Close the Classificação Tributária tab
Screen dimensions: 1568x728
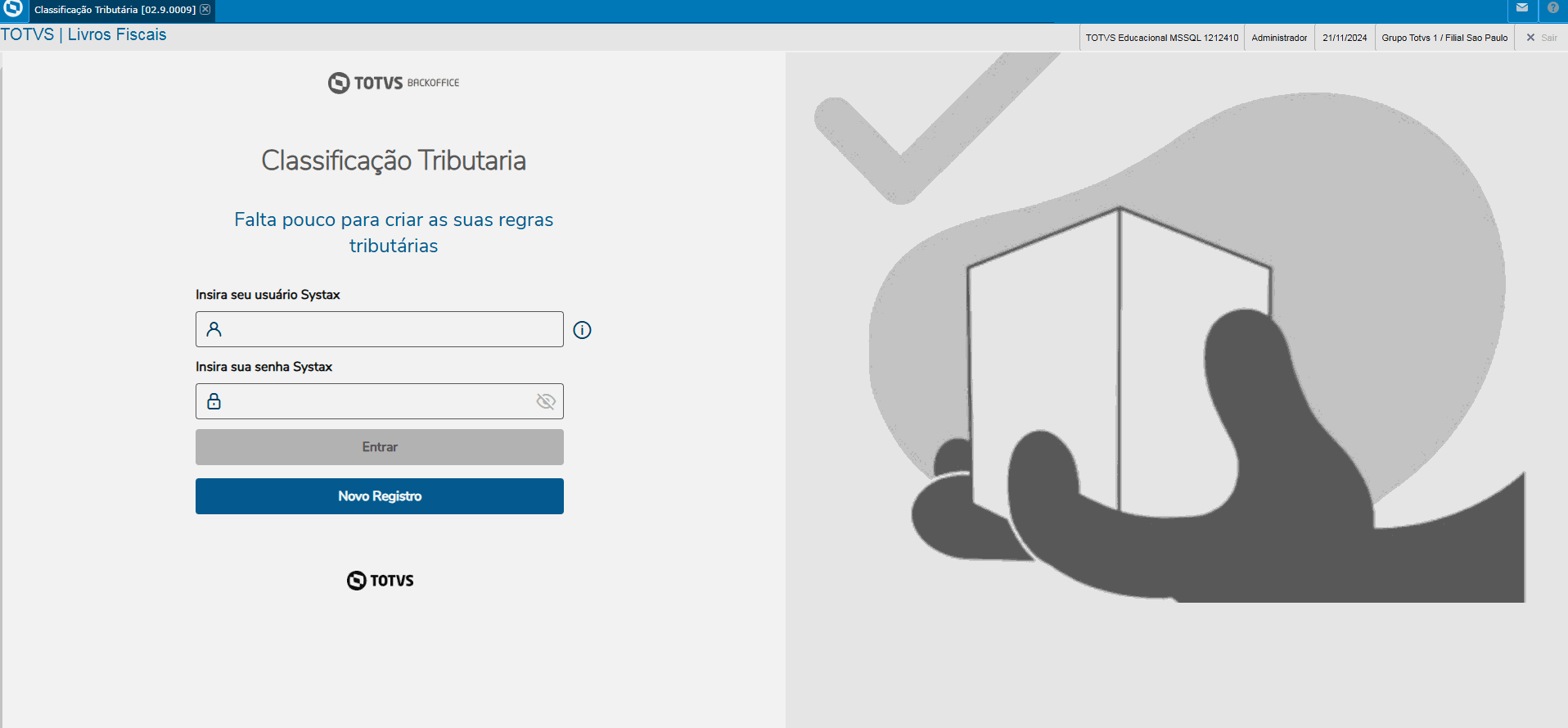[x=205, y=10]
